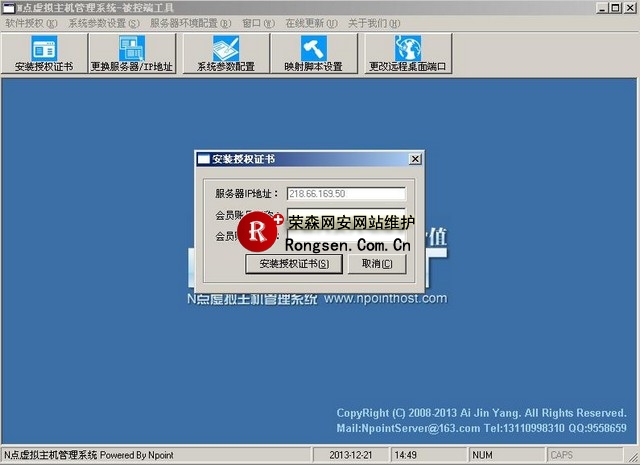The width and height of the screenshot is (640, 465).
Task: Open the 在线更新(U) menu
Action: (308, 22)
